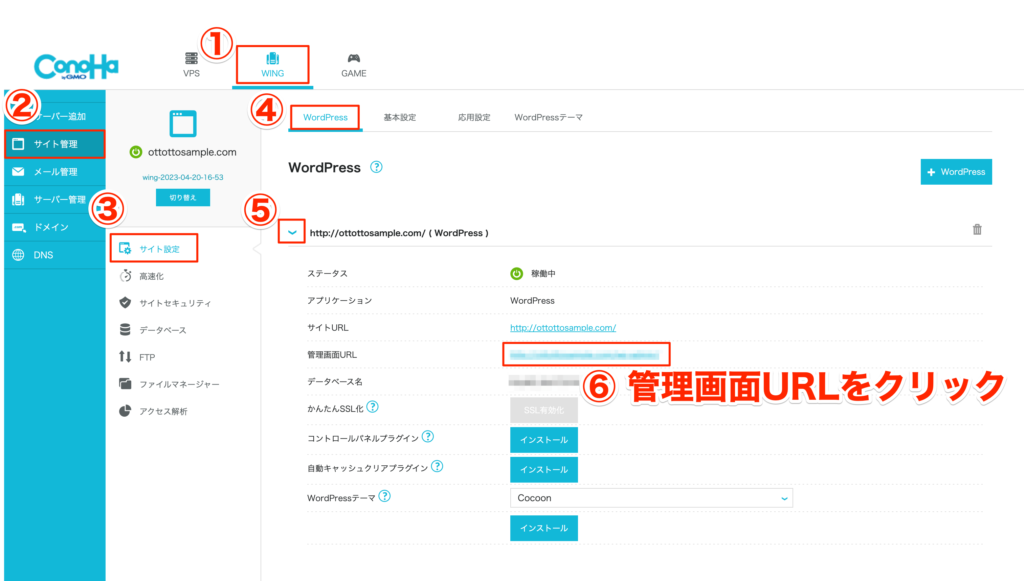
Task: Open DNS in the sidebar
Action: tap(55, 255)
